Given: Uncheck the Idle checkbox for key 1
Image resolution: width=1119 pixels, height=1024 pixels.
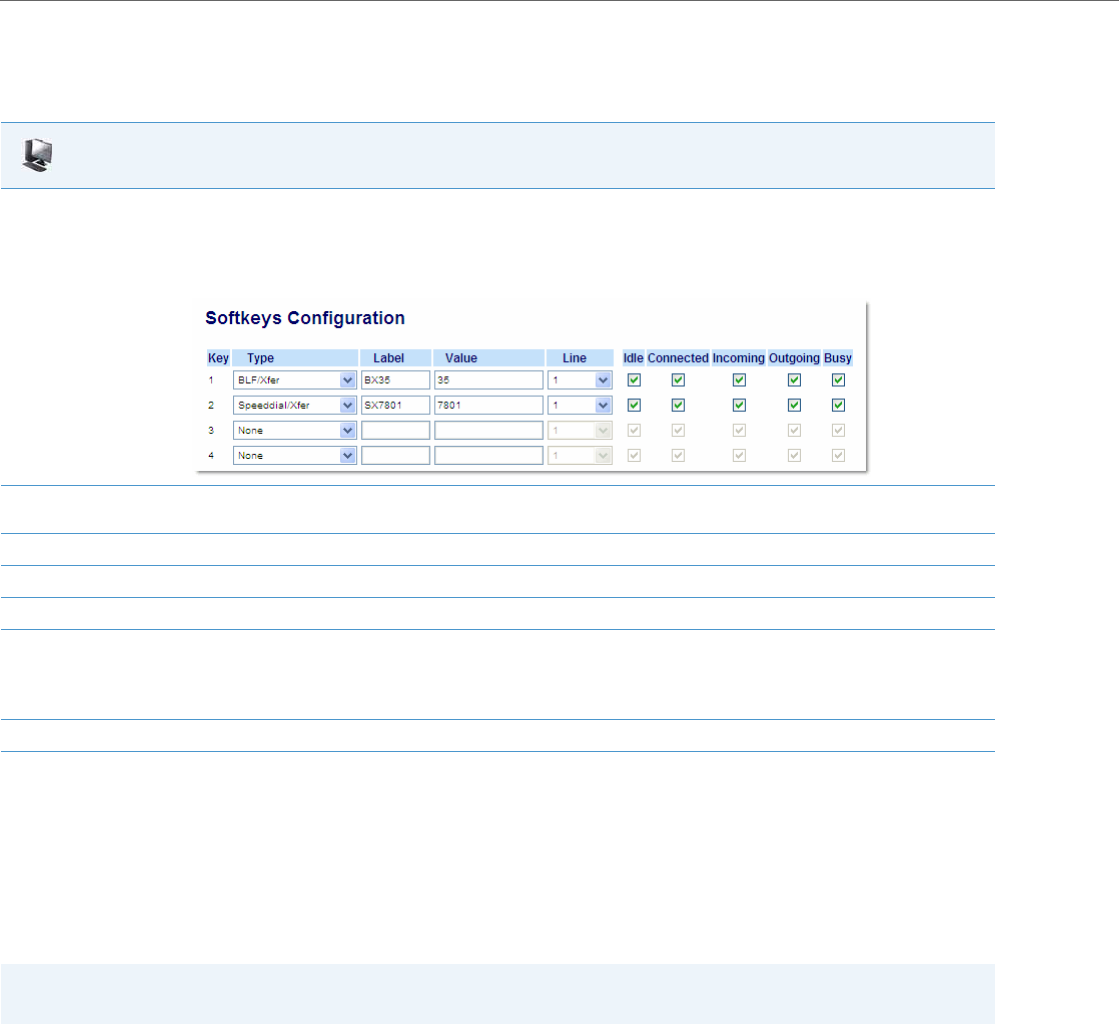Looking at the screenshot, I should (634, 380).
